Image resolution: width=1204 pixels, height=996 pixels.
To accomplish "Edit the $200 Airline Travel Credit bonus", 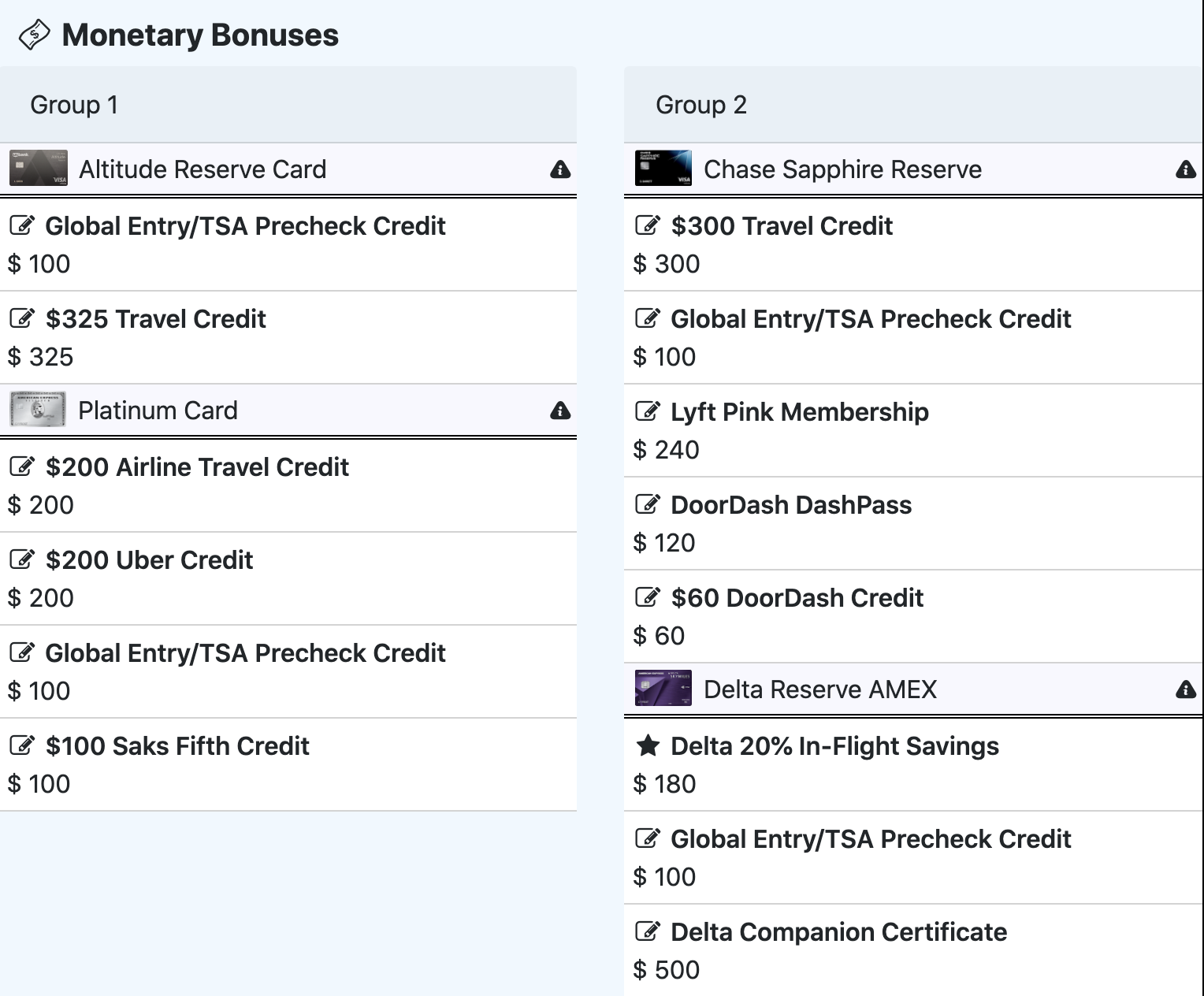I will coord(22,466).
